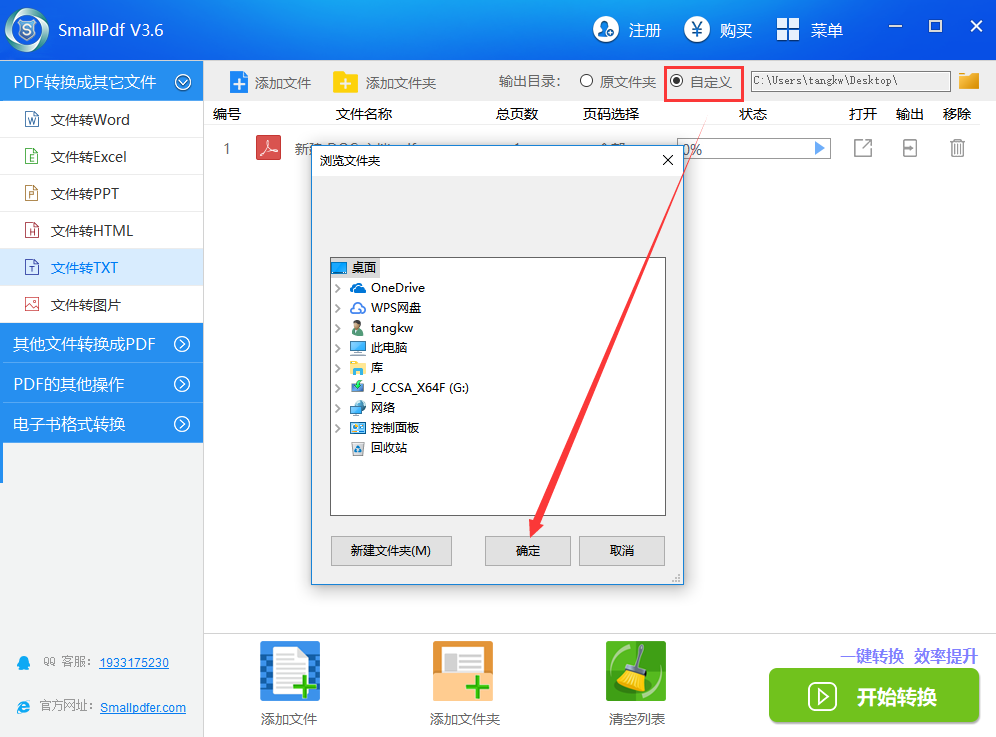Expand the 此电脑 tree node
Viewport: 996px width, 737px height.
pyautogui.click(x=338, y=348)
